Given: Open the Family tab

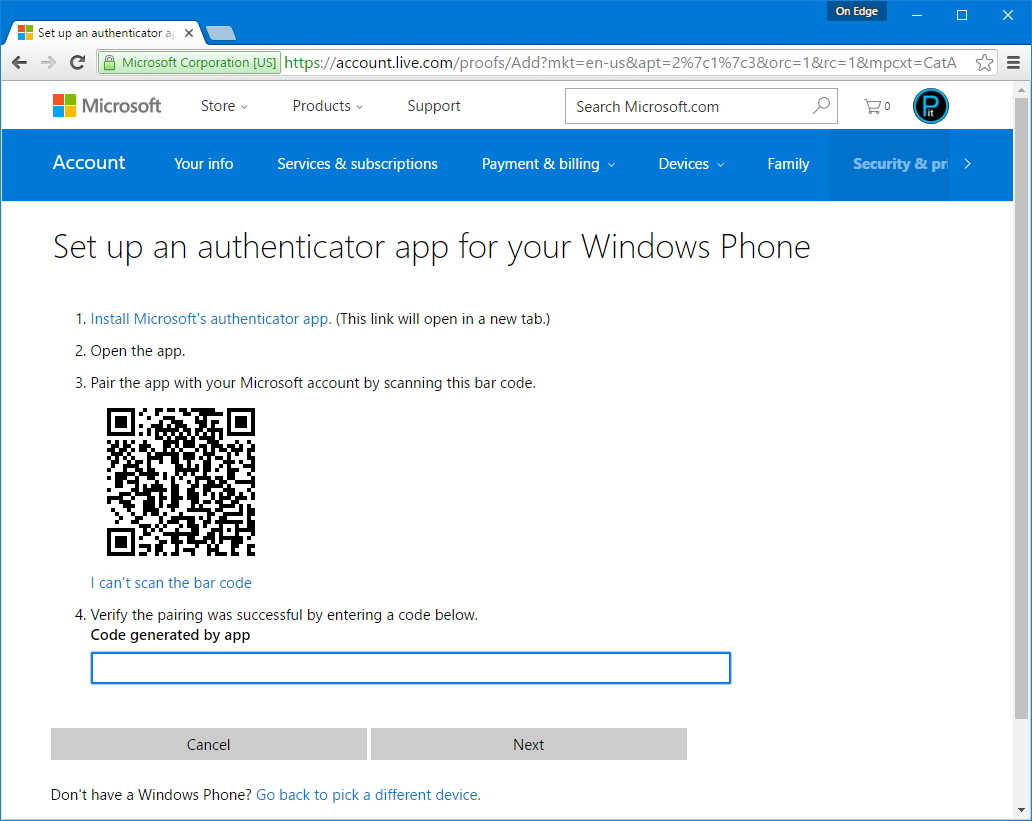Looking at the screenshot, I should 788,164.
